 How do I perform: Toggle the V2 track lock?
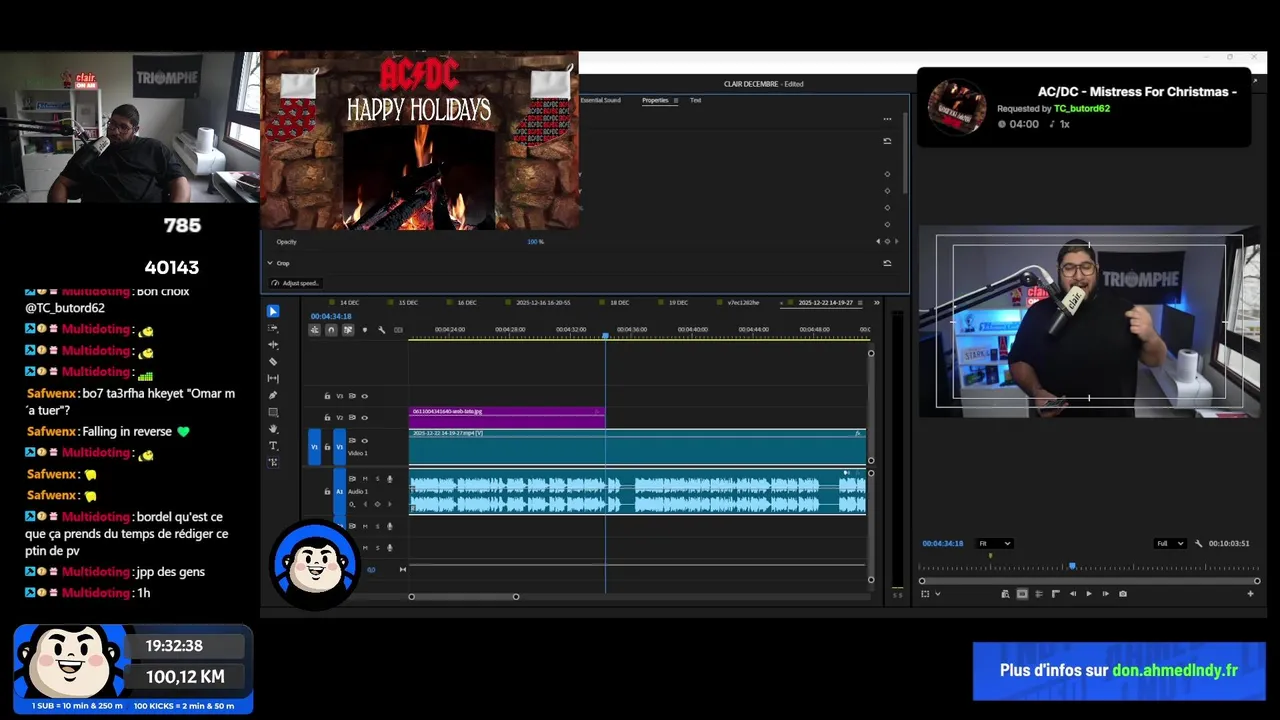pyautogui.click(x=327, y=417)
